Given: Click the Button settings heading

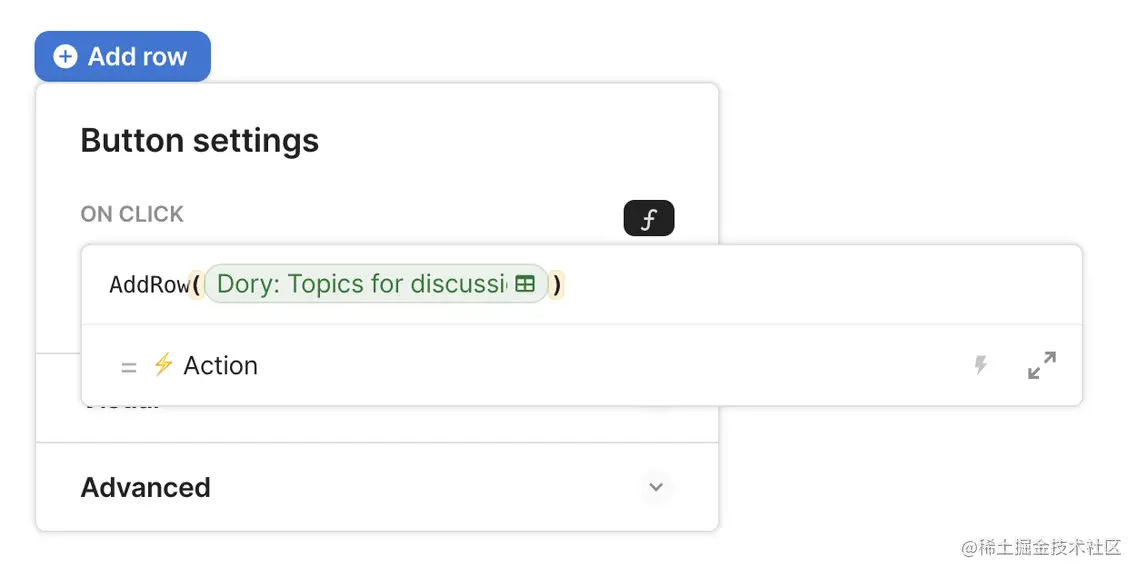Looking at the screenshot, I should [x=199, y=141].
